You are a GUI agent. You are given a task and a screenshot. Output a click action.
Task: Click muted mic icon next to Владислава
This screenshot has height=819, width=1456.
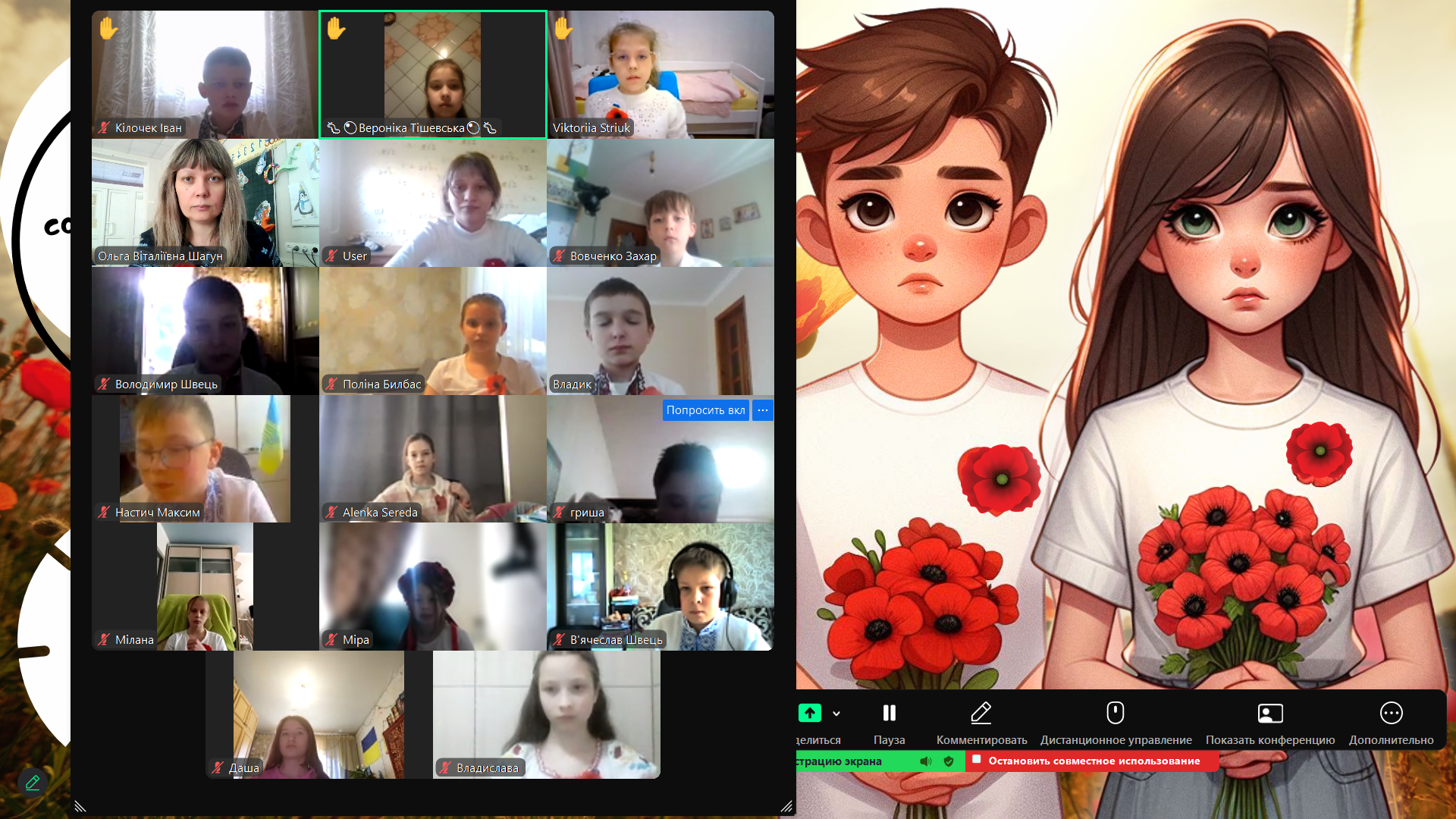point(445,768)
